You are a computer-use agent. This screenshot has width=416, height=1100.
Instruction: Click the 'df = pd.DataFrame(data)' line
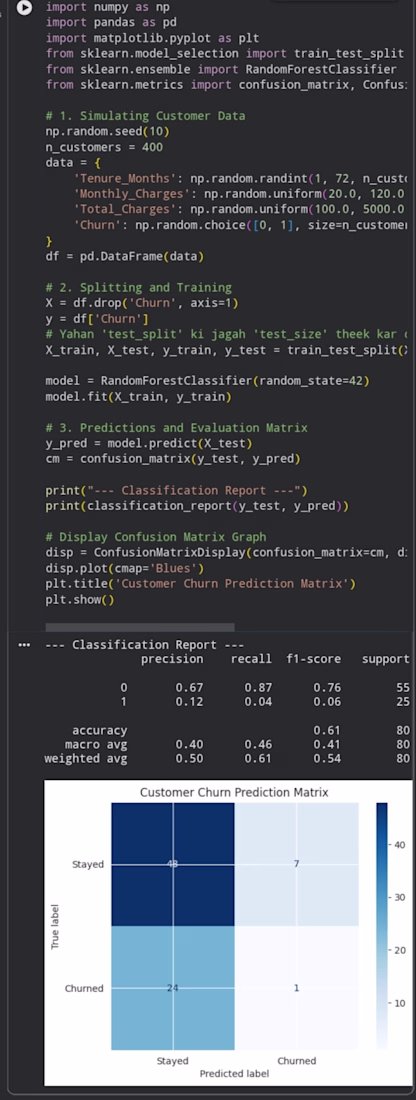click(x=125, y=256)
